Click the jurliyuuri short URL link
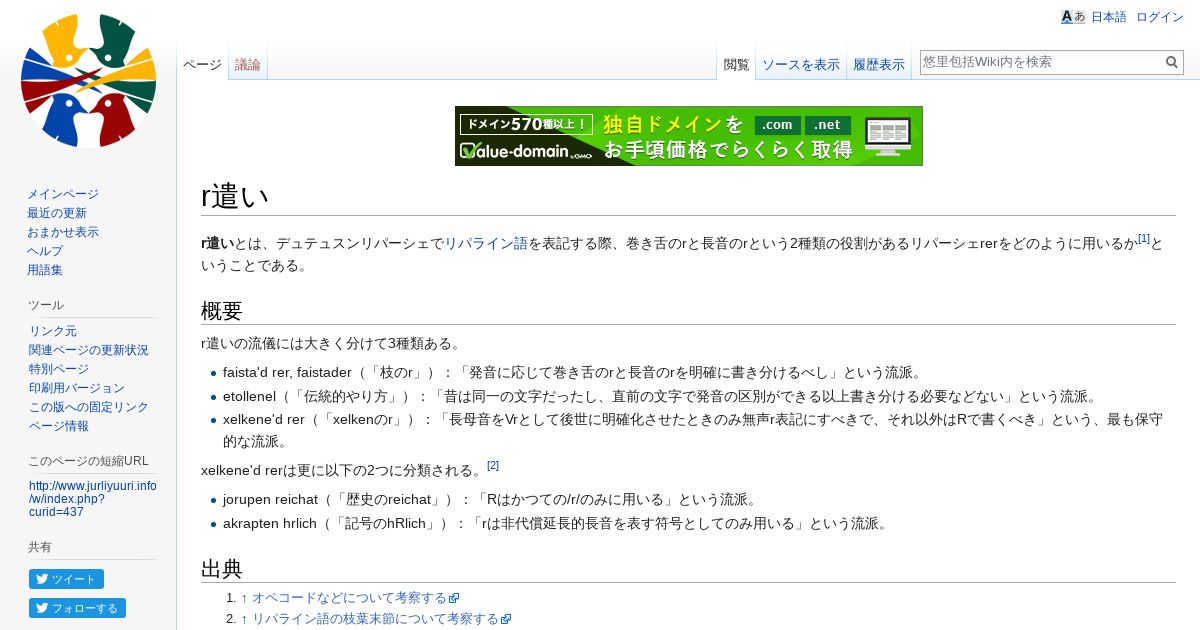The image size is (1200, 630). pyautogui.click(x=92, y=499)
